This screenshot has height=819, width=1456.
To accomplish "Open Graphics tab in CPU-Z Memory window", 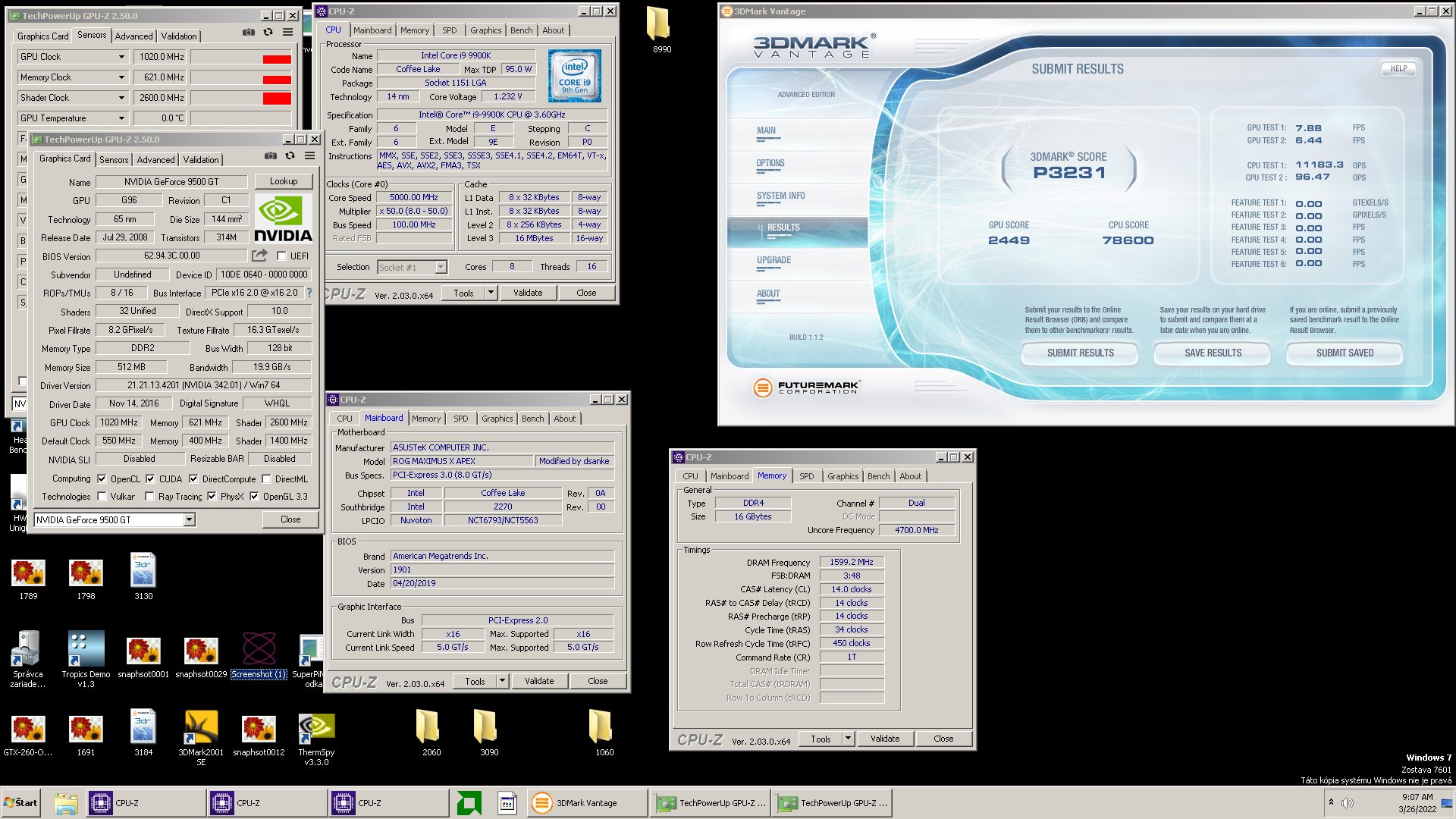I will point(843,476).
